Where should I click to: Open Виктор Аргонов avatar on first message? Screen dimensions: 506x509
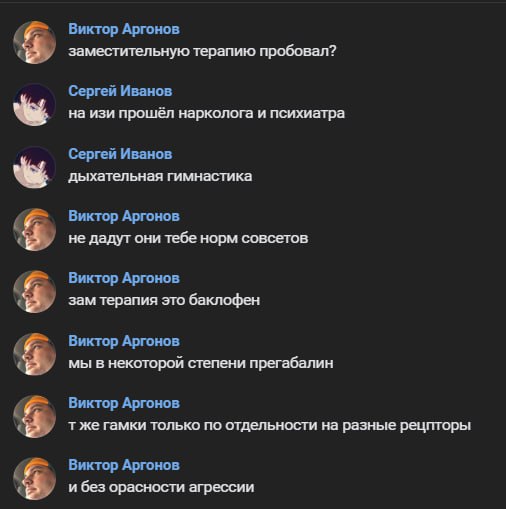[34, 42]
